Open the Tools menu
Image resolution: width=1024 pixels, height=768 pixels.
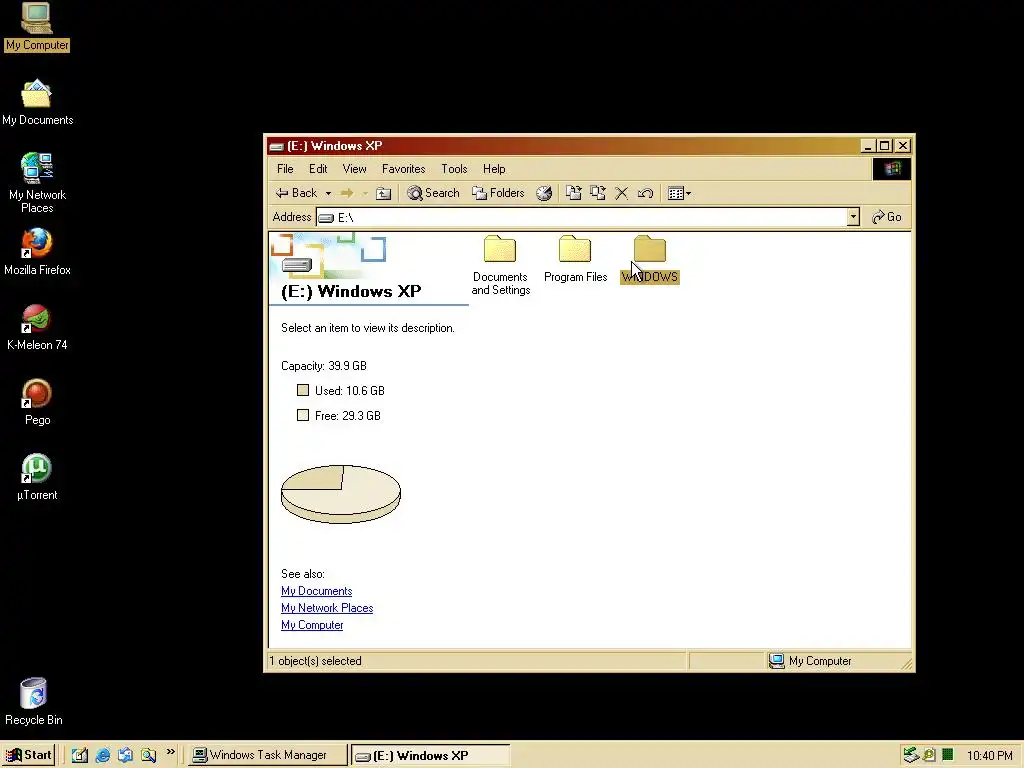coord(454,169)
